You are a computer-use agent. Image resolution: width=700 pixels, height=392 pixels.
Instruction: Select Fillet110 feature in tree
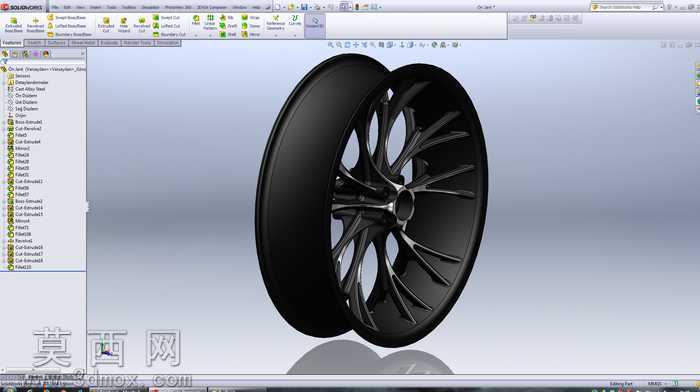coord(20,267)
